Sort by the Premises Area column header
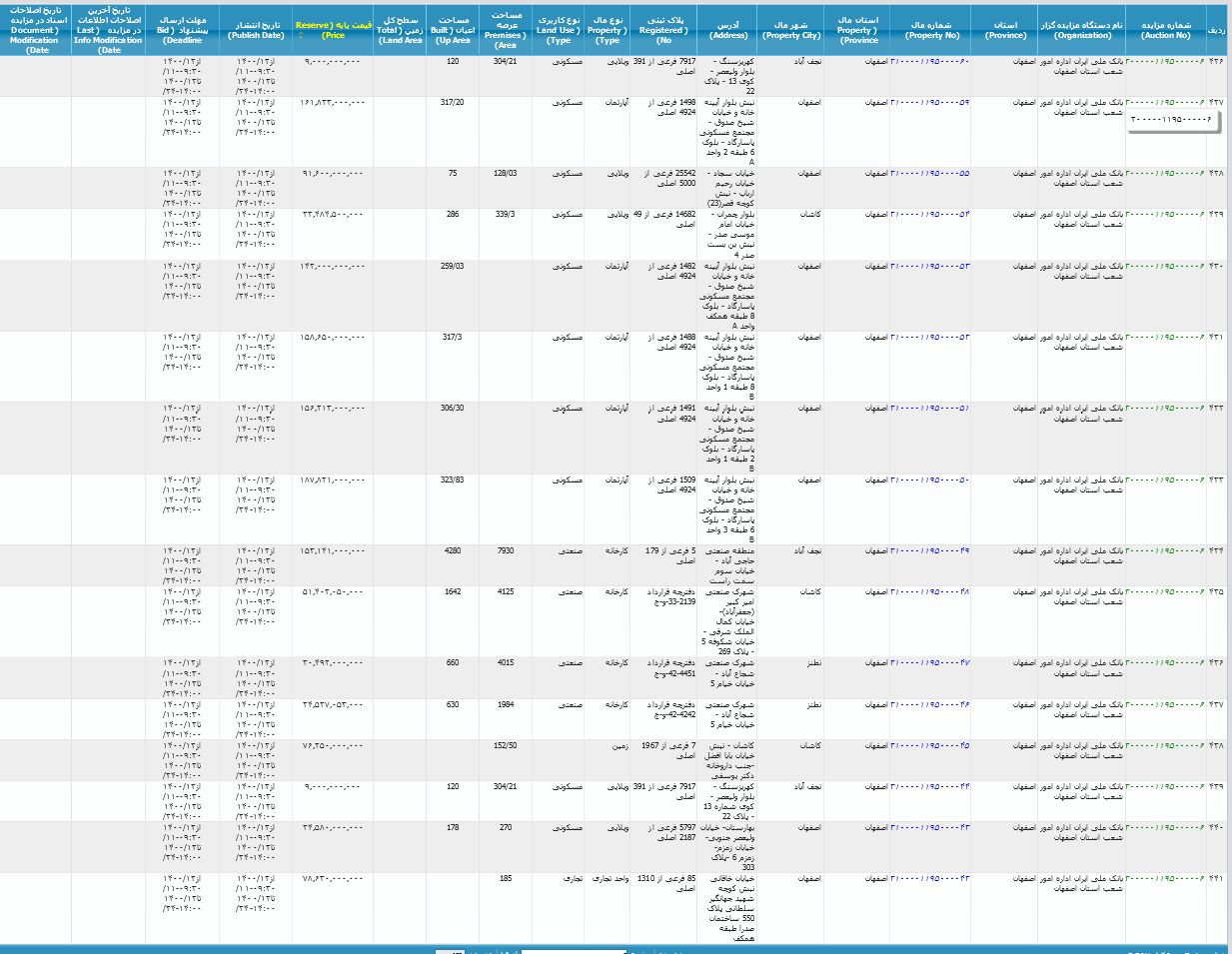 507,30
